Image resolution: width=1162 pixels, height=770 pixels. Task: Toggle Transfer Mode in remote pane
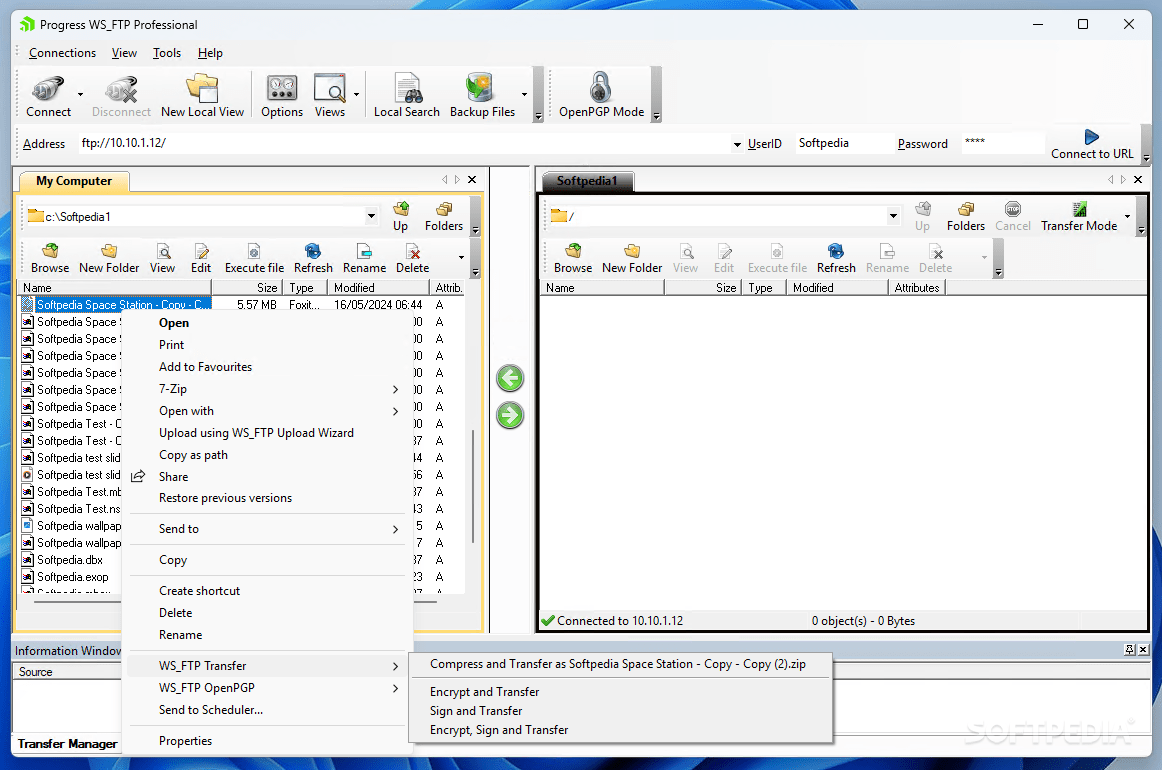1079,215
